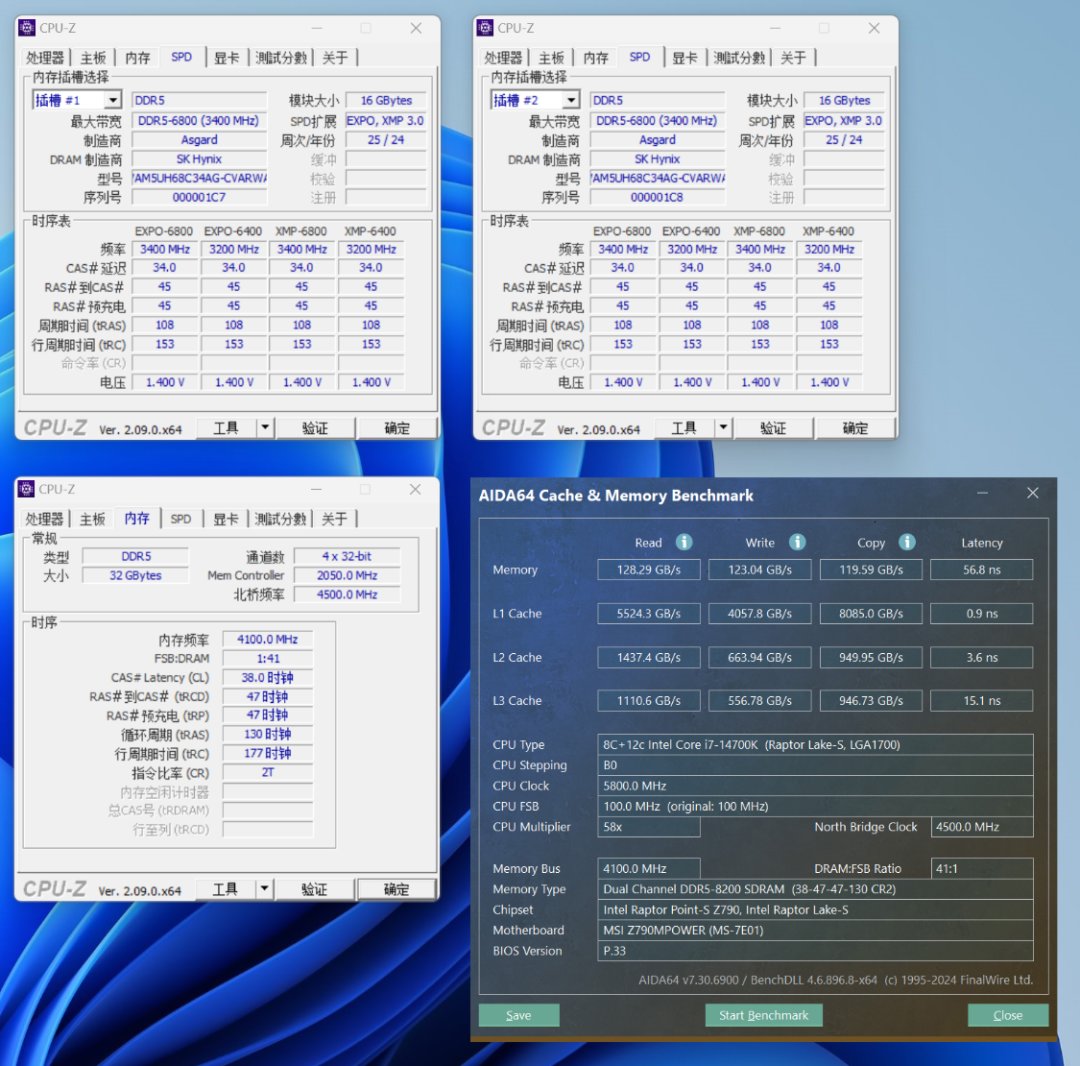Image resolution: width=1080 pixels, height=1066 pixels.
Task: Click North Bridge Clock value 4500.0 MHz in AIDA64
Action: [982, 826]
